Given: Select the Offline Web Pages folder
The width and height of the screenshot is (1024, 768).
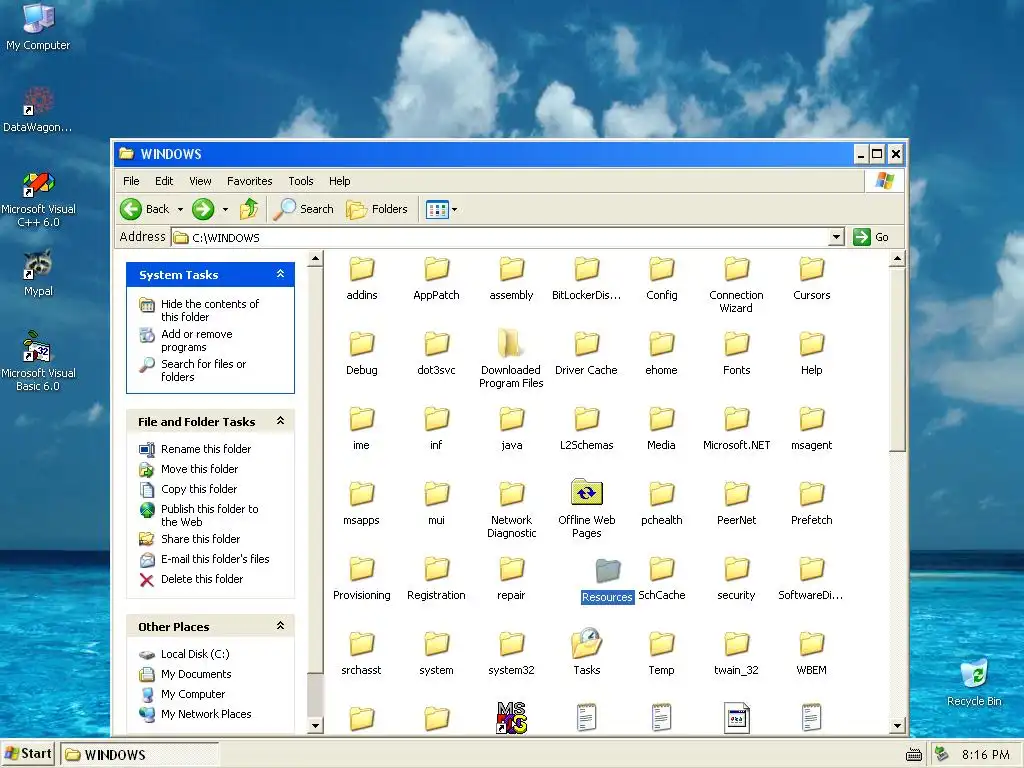Looking at the screenshot, I should tap(586, 509).
